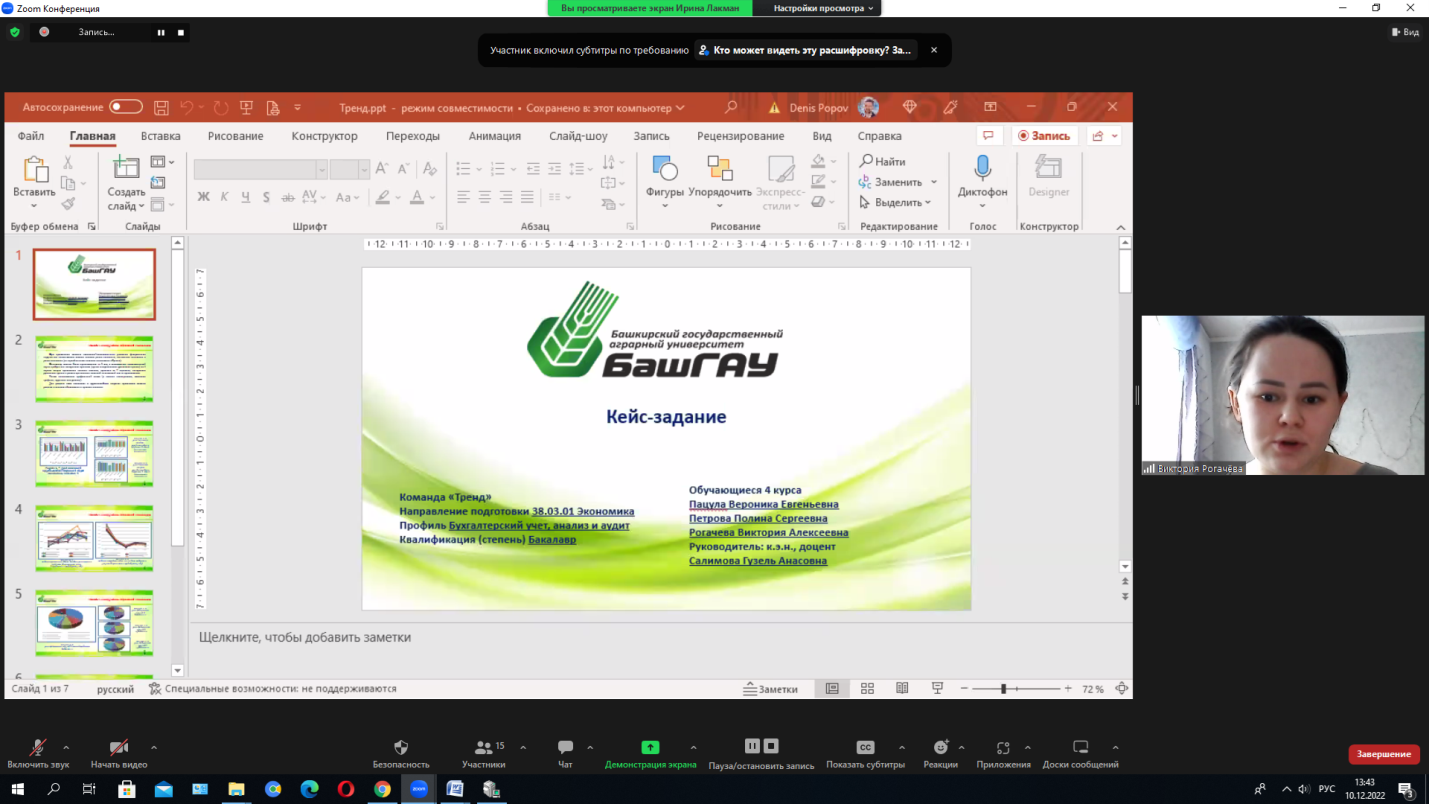
Task: Click the Undo arrow icon
Action: pos(186,107)
